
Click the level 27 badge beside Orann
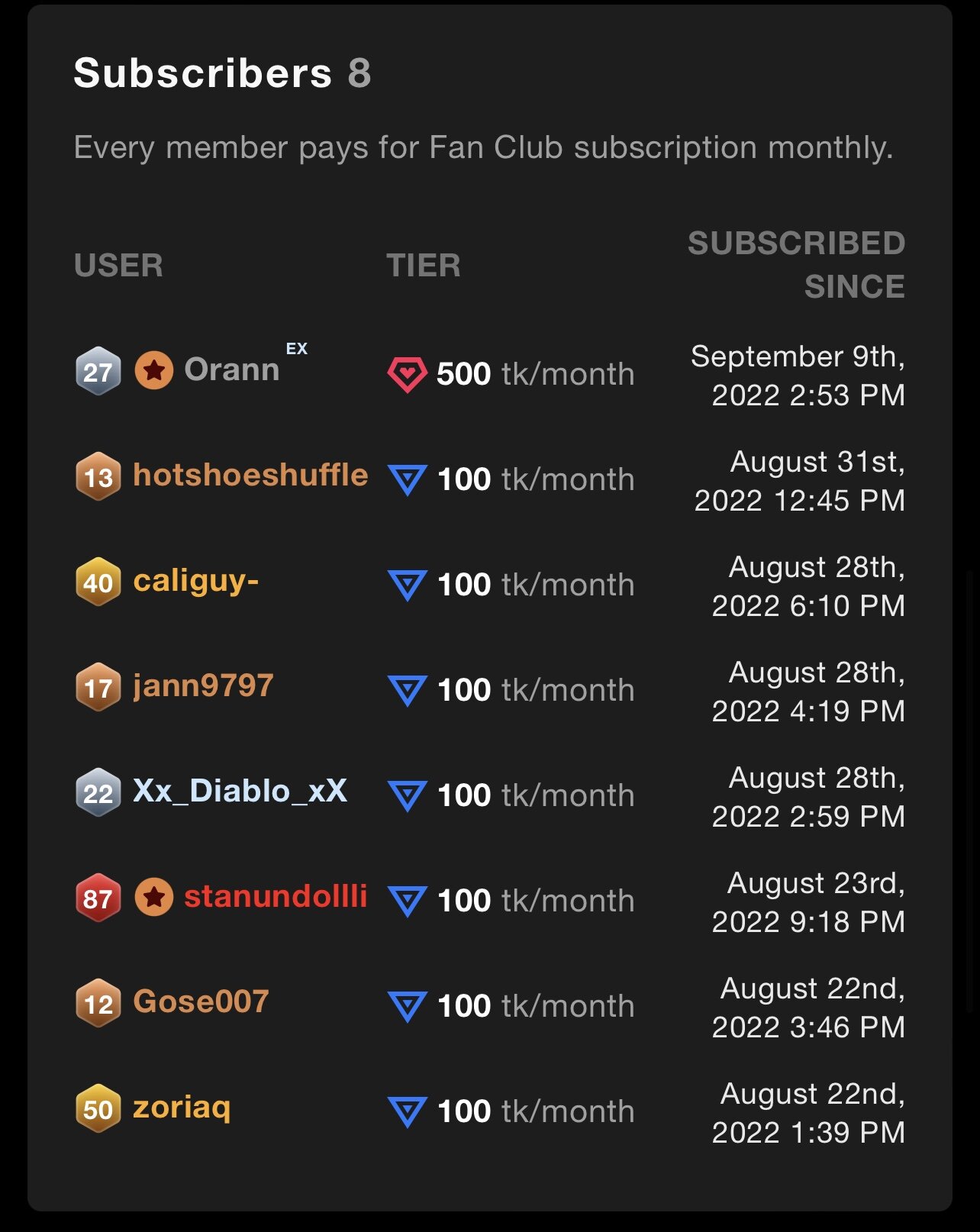point(98,372)
